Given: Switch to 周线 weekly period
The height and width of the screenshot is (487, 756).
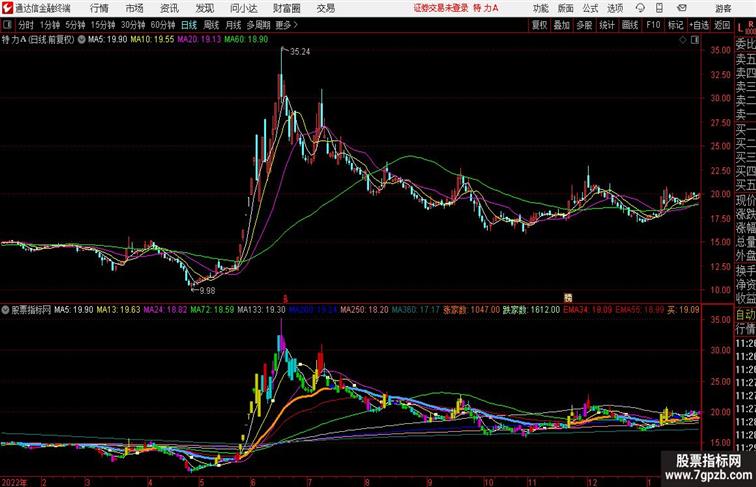Looking at the screenshot, I should 211,25.
